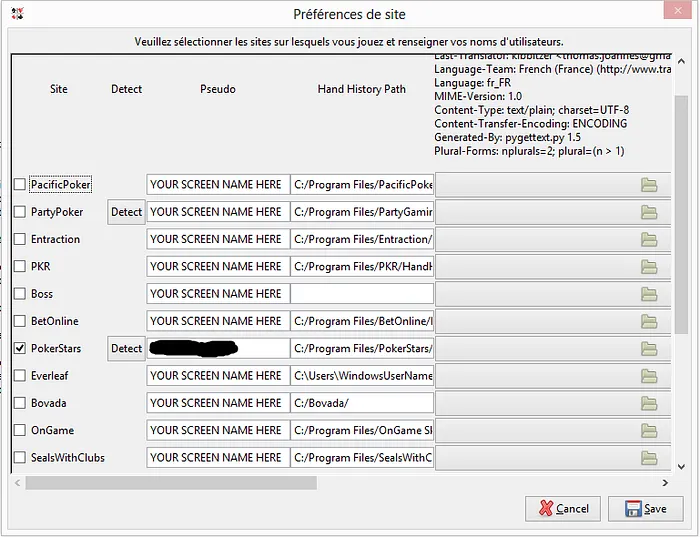
Task: Enable the SealsWithClubs site checkbox
Action: (20, 458)
